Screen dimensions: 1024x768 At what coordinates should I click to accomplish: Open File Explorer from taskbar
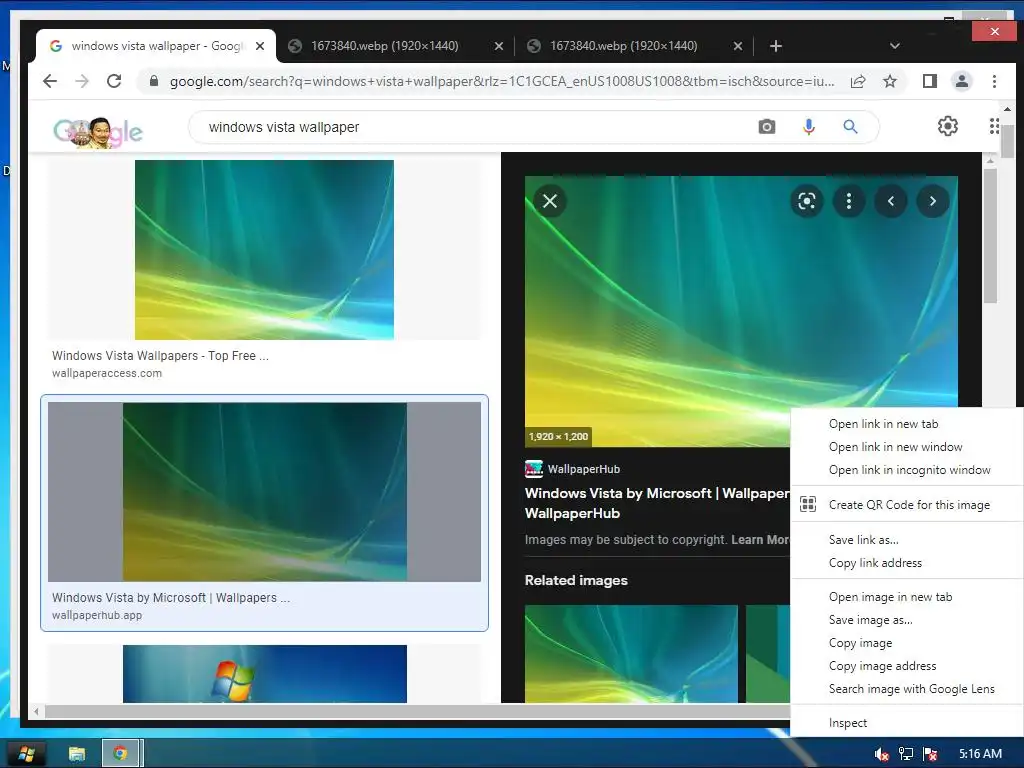77,754
